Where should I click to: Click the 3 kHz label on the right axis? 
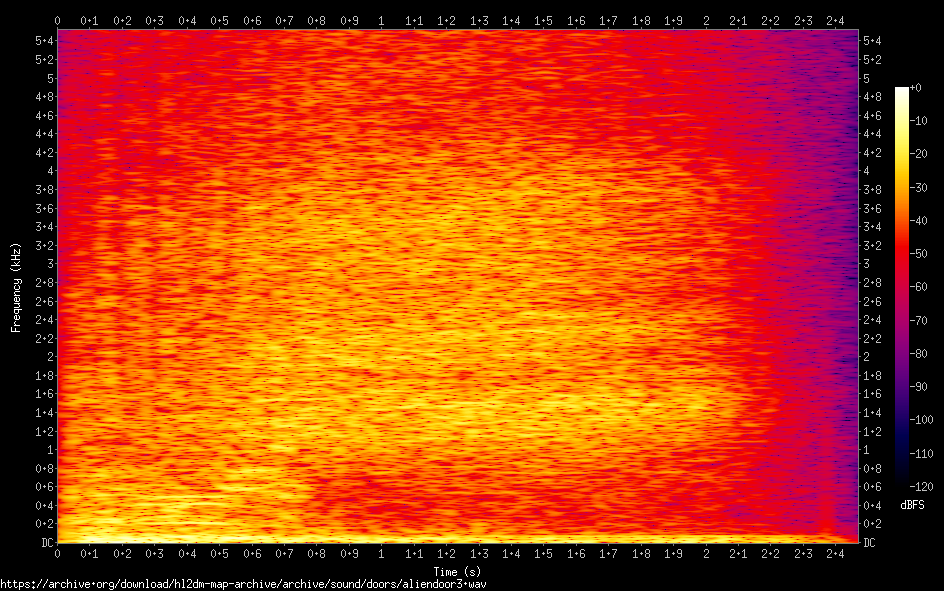(x=866, y=263)
